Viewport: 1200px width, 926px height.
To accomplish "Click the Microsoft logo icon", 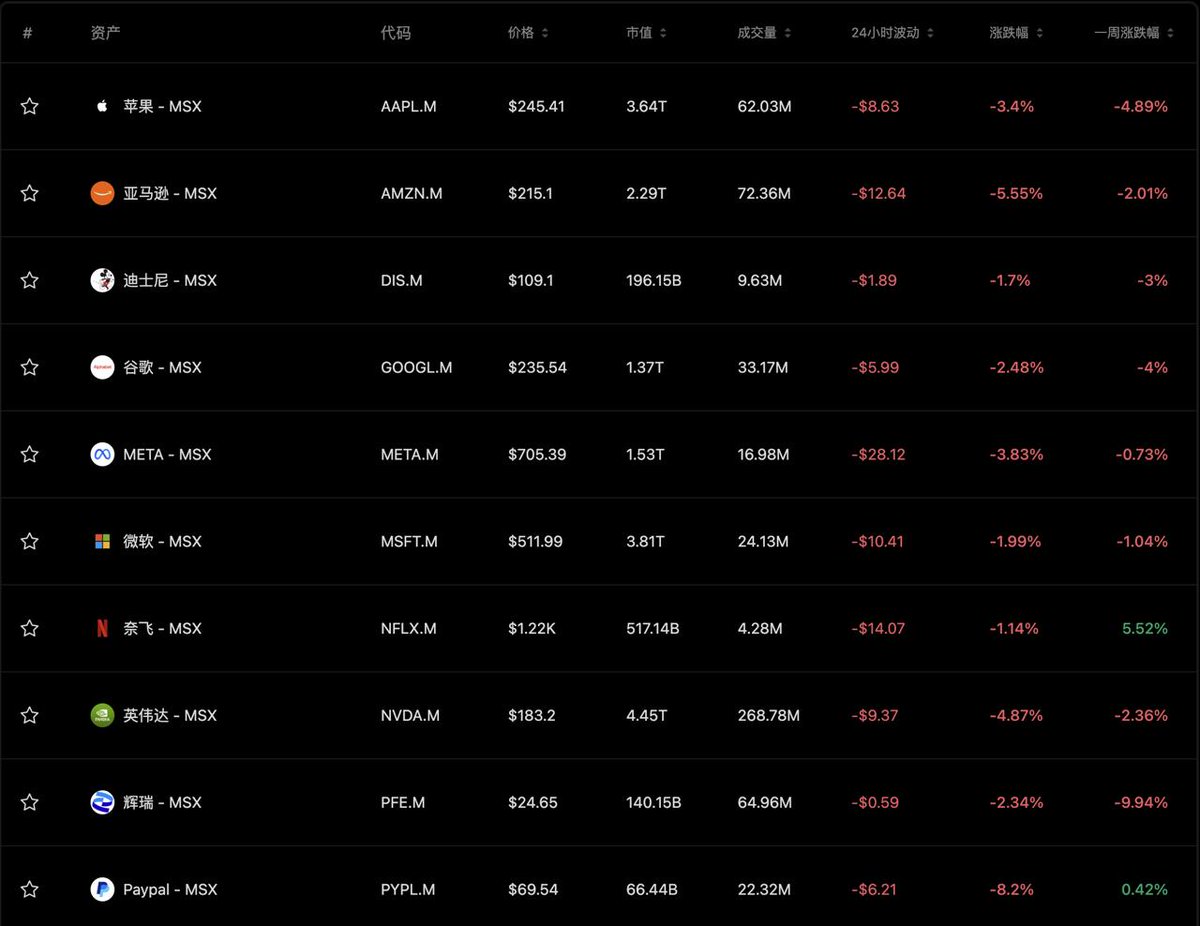I will tap(102, 541).
